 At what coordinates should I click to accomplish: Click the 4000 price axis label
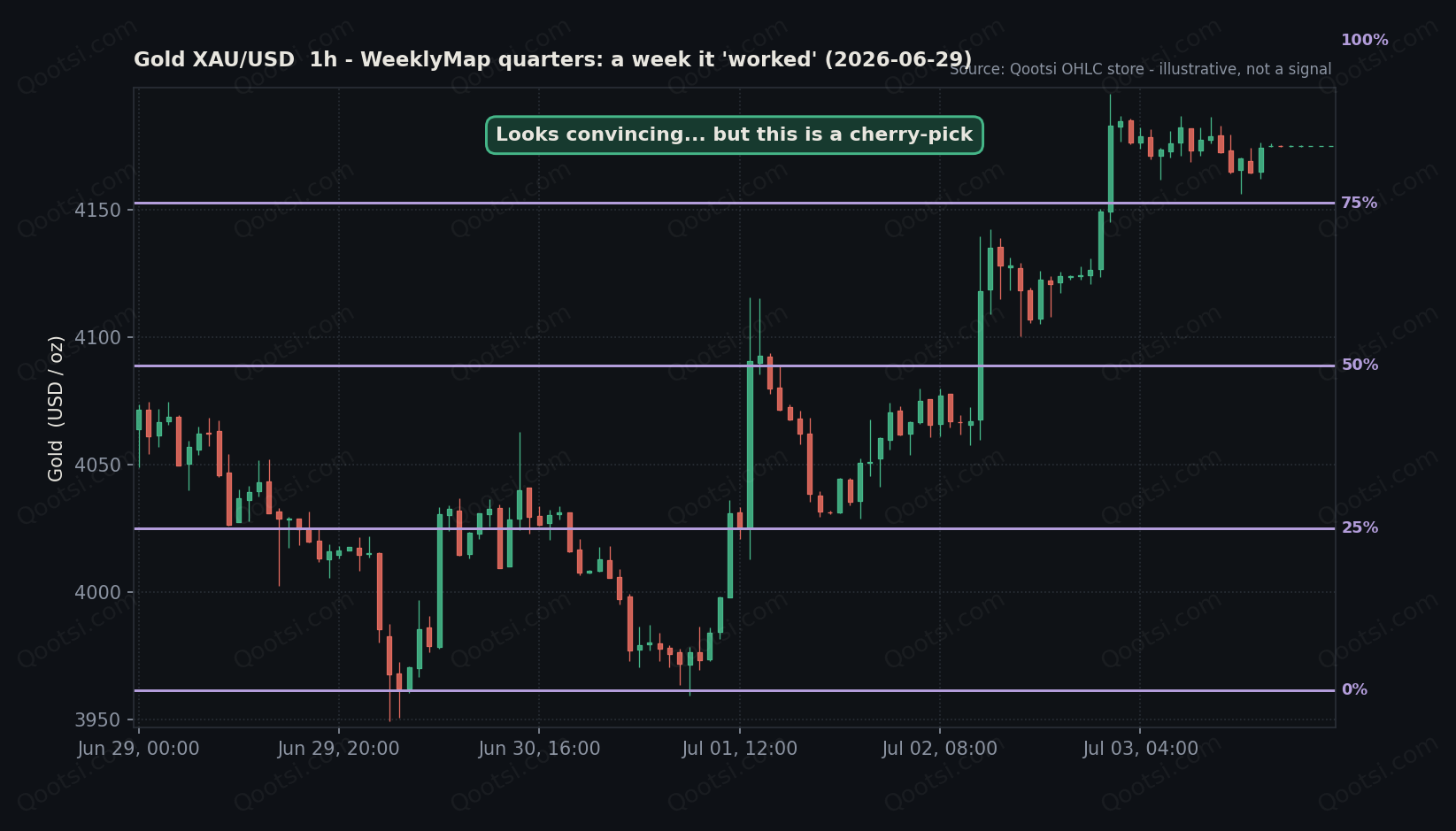(97, 593)
